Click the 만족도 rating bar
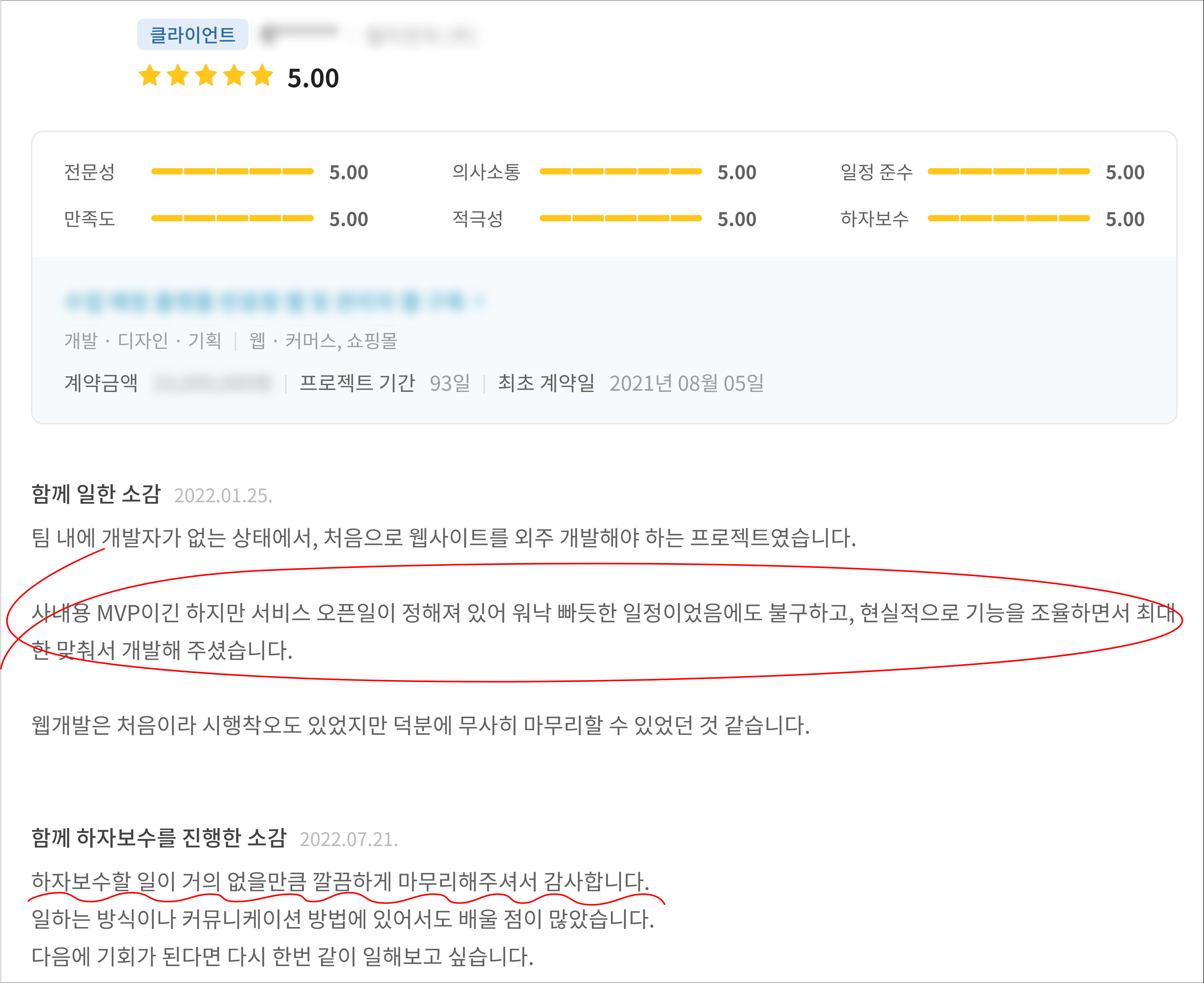This screenshot has height=983, width=1204. [x=232, y=218]
